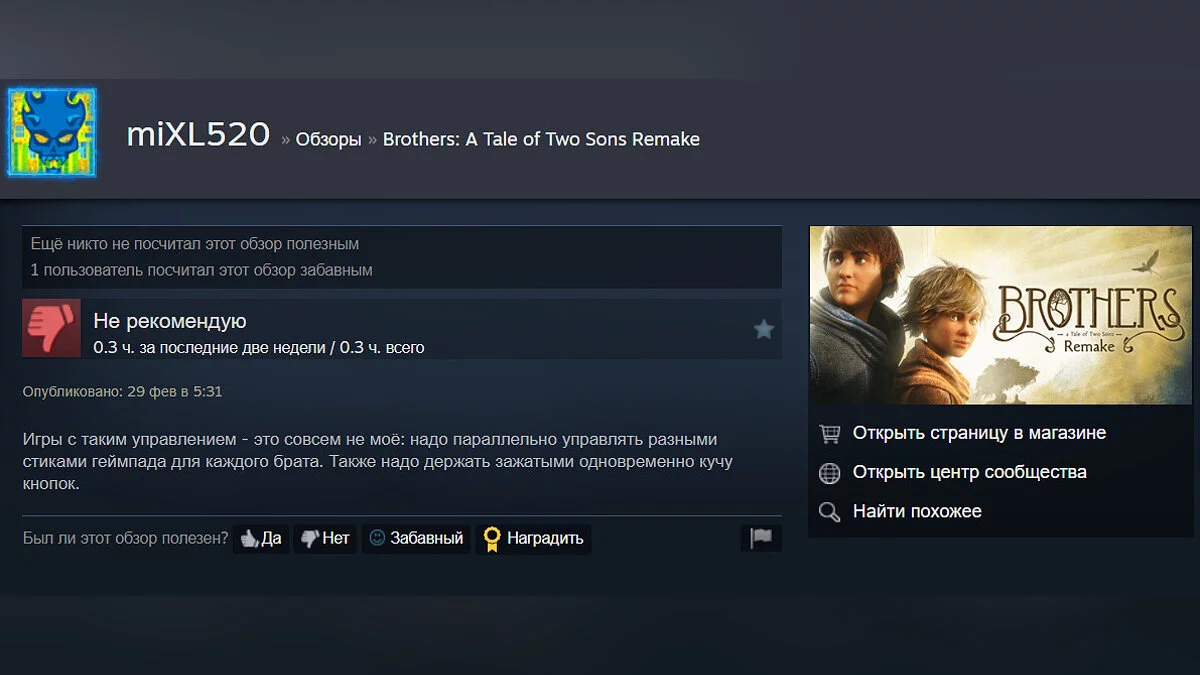1200x675 pixels.
Task: Click the Brothers Remake game cover image
Action: 1001,315
